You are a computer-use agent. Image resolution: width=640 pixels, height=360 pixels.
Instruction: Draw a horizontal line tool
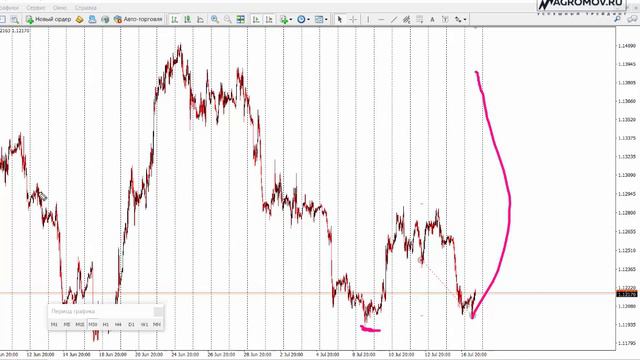pyautogui.click(x=381, y=19)
